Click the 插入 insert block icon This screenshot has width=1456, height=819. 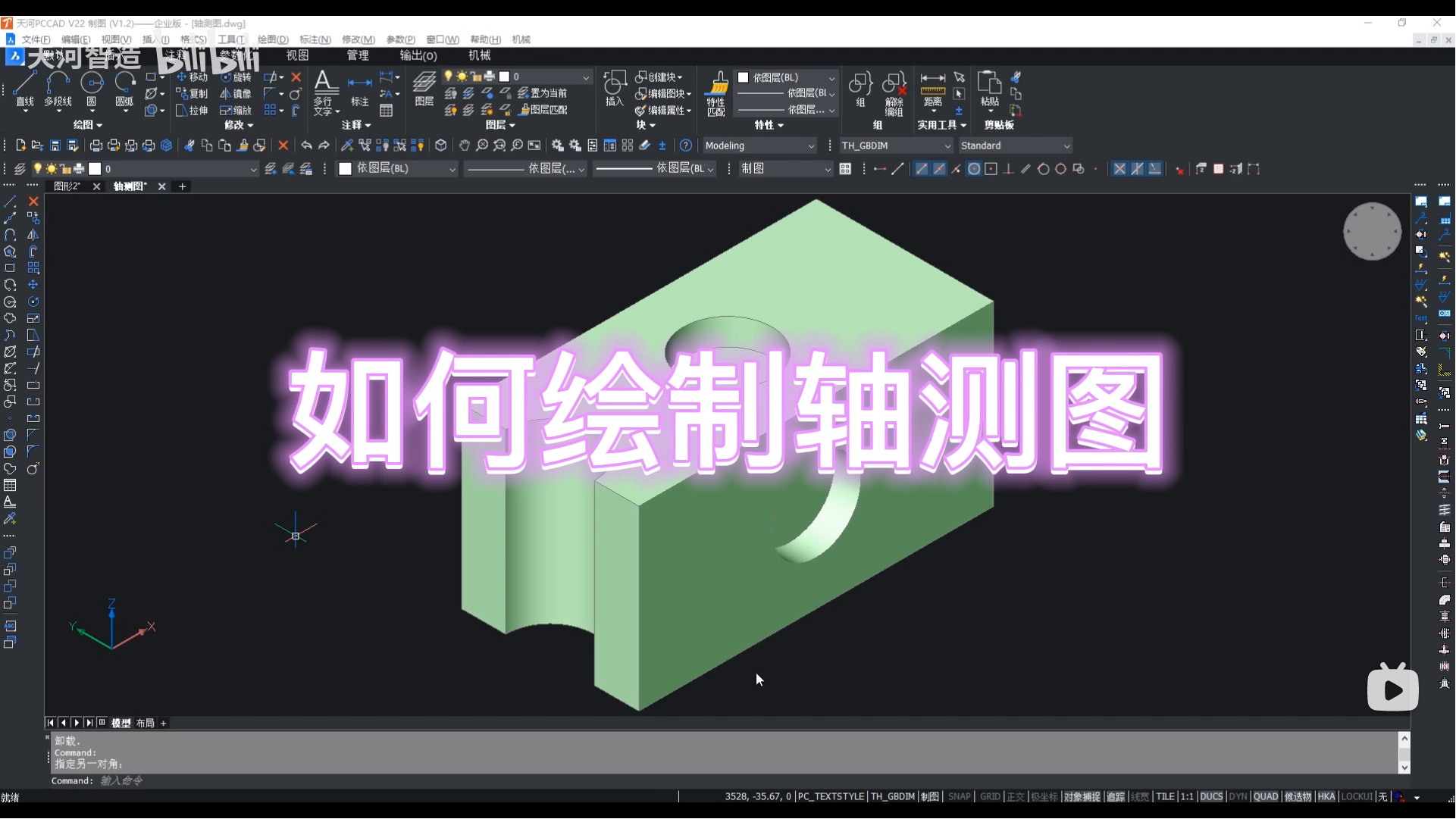coord(615,89)
